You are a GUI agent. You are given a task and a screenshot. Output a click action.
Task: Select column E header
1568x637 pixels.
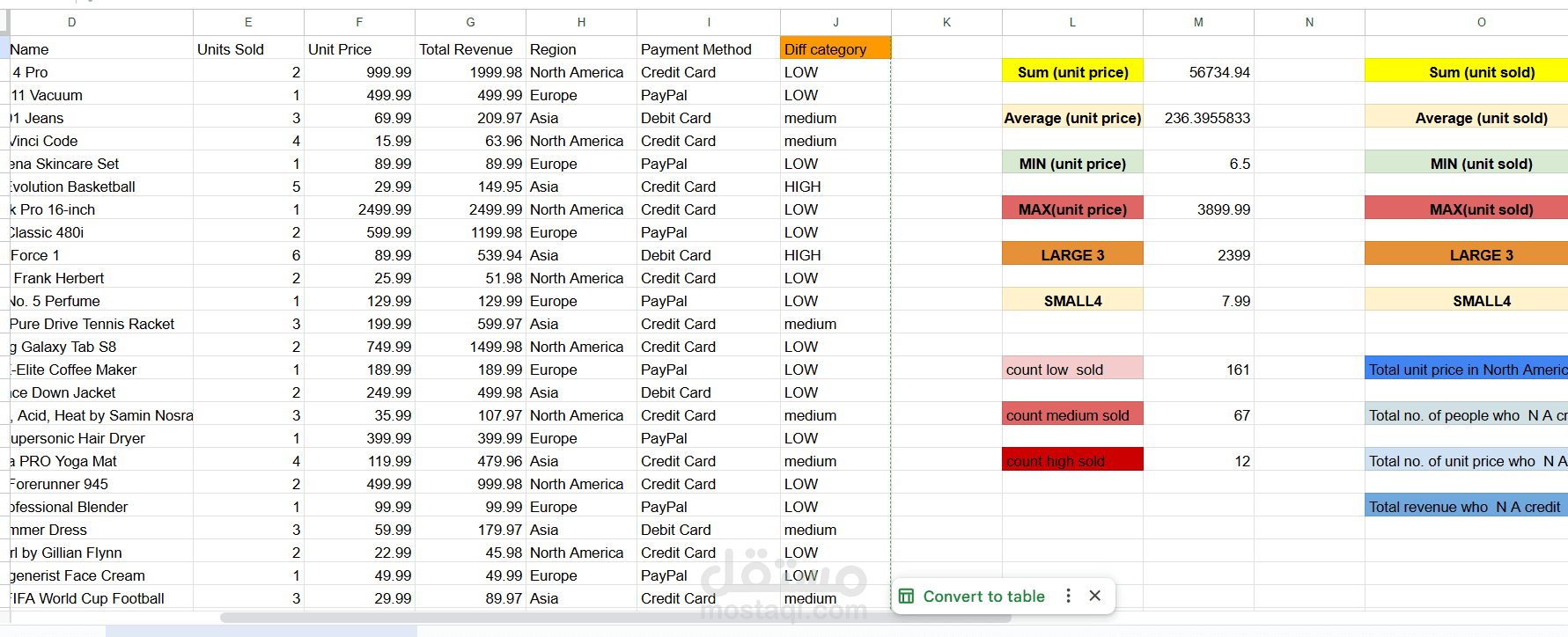click(248, 22)
